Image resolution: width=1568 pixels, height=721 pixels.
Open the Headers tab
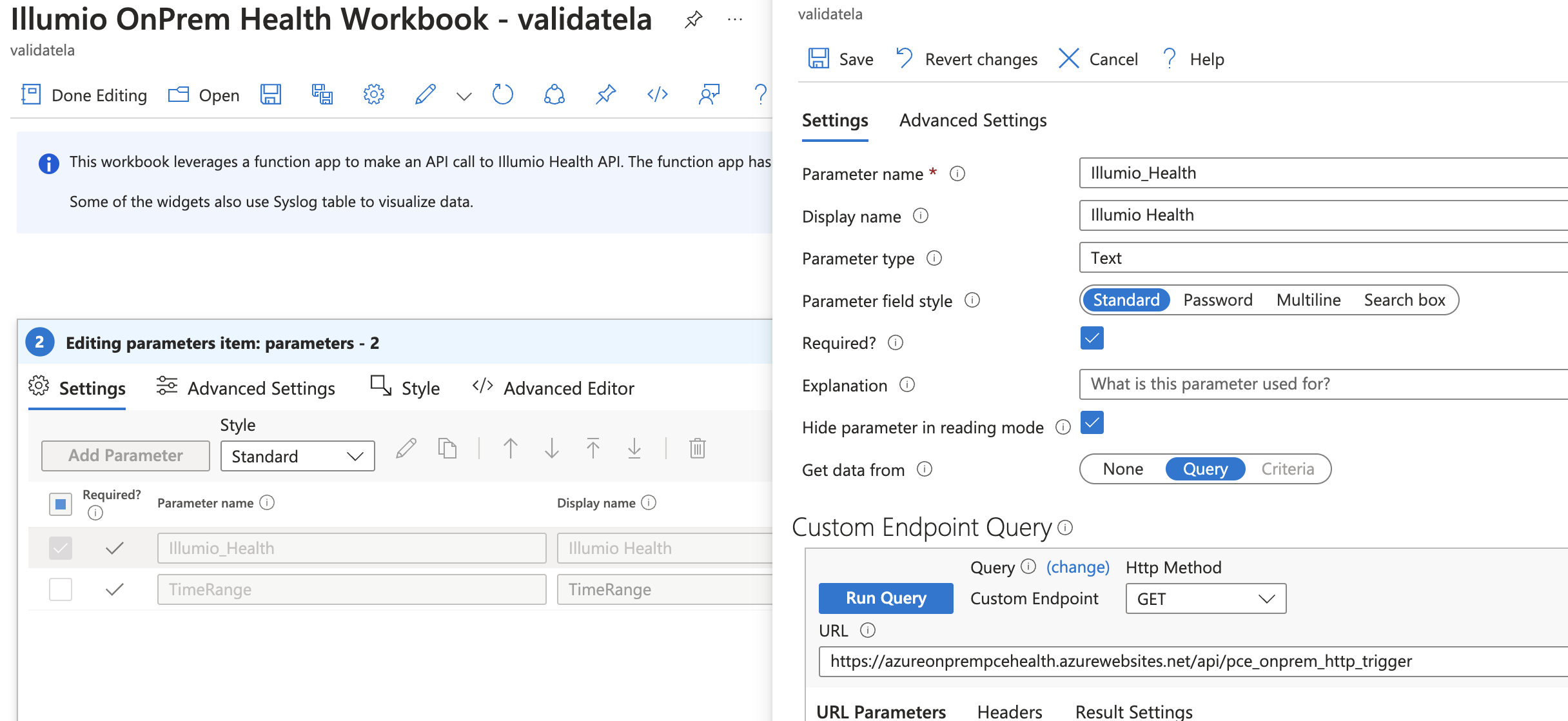pos(1010,711)
